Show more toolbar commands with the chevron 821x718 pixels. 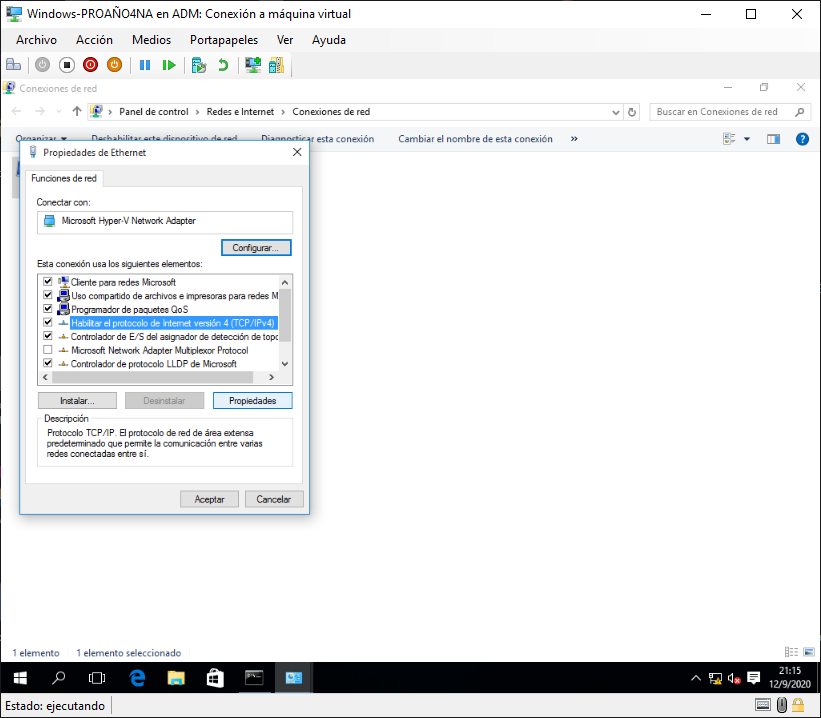click(x=574, y=139)
